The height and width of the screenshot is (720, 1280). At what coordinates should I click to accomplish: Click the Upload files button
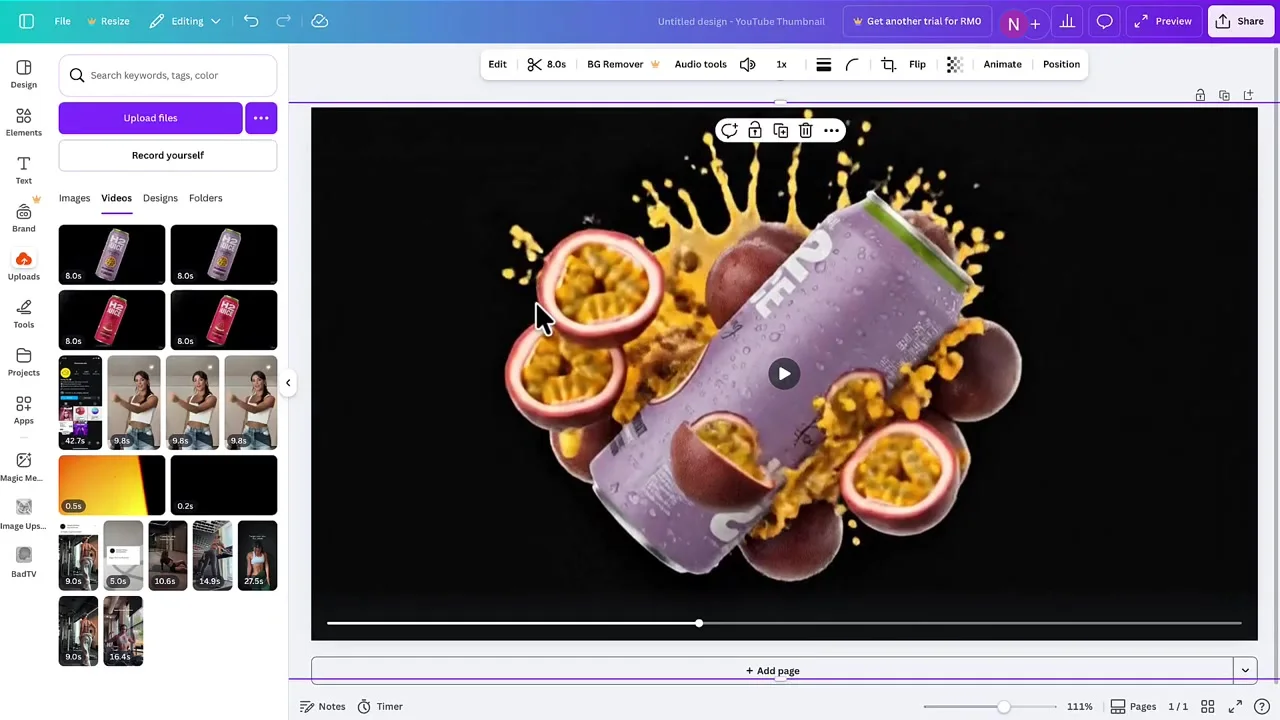point(150,118)
